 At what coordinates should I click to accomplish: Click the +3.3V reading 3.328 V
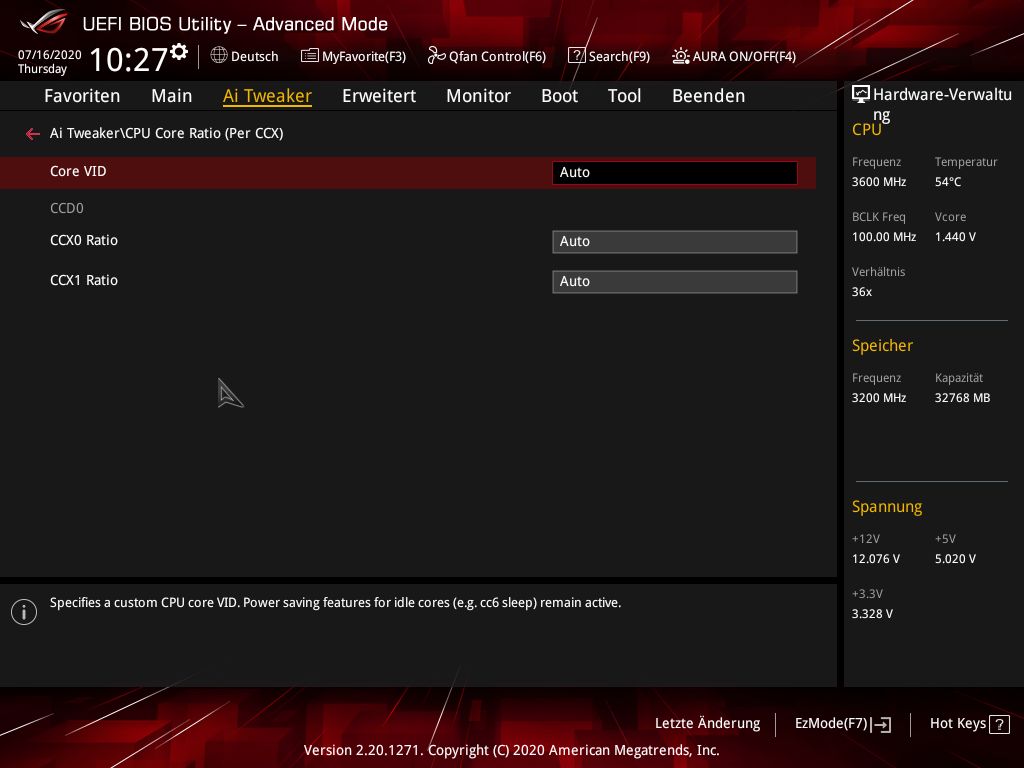[x=872, y=614]
